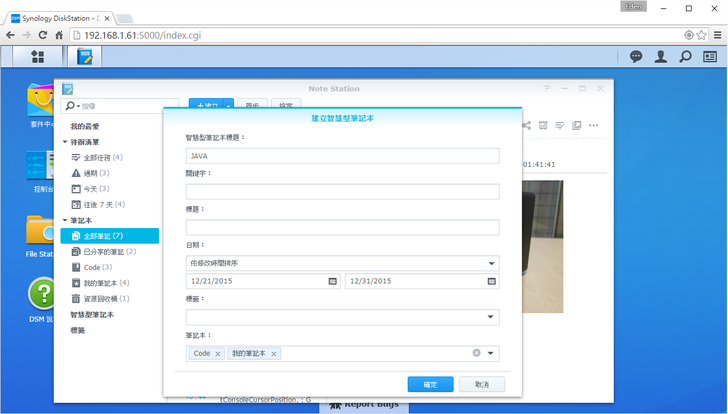Click the Eden user profile button
This screenshot has width=728, height=414.
click(x=633, y=6)
